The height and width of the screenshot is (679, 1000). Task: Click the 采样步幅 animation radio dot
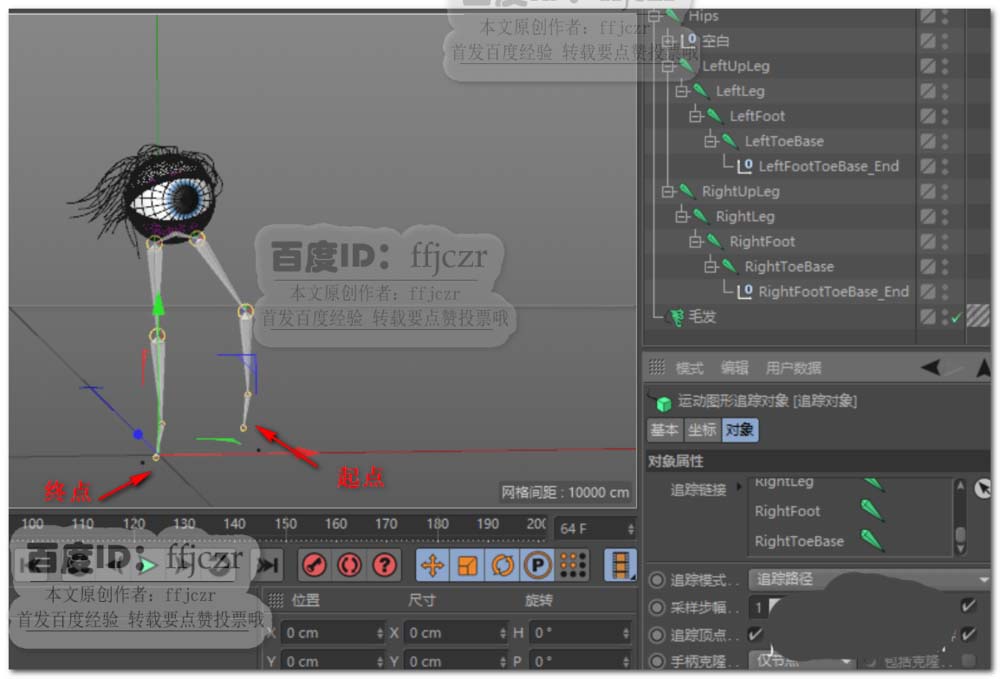(657, 608)
